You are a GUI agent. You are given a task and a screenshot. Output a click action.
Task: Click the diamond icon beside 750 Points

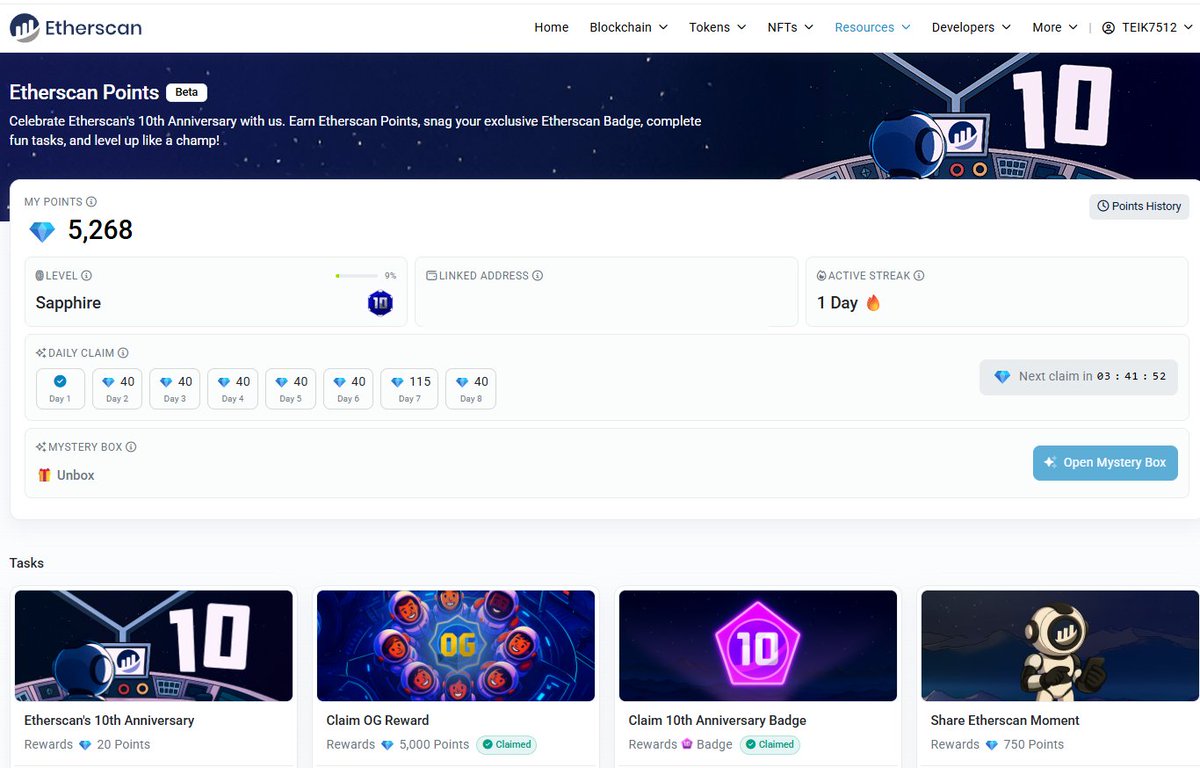click(x=992, y=745)
